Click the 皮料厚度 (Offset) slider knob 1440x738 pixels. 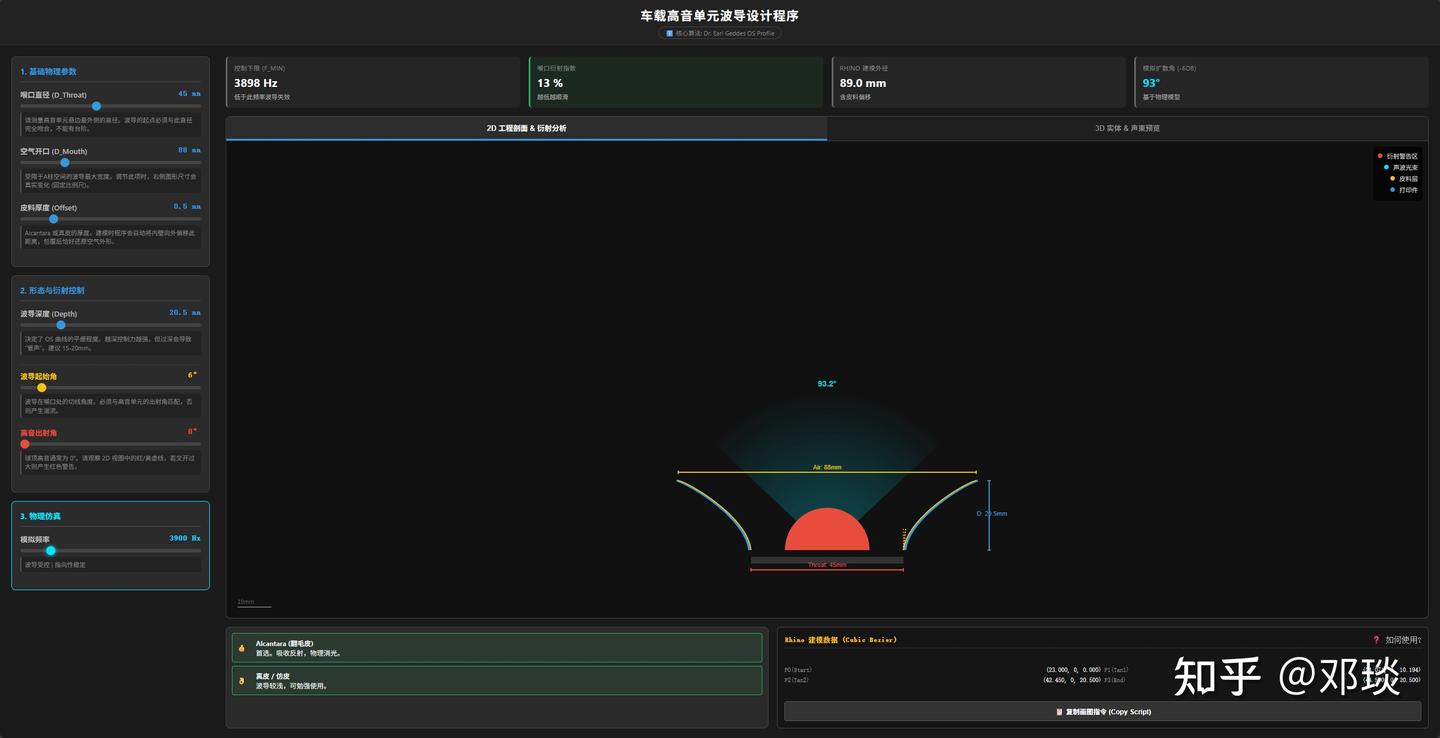click(54, 218)
